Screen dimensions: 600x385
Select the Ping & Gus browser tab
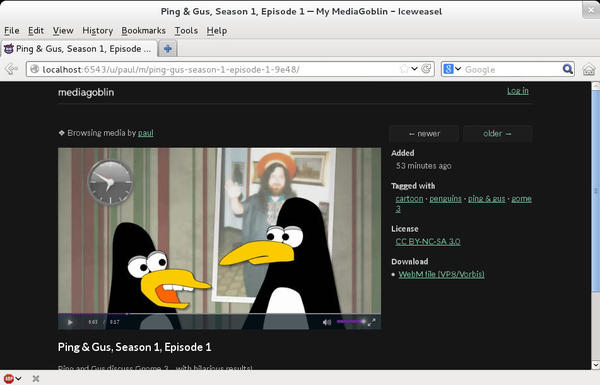coord(79,49)
